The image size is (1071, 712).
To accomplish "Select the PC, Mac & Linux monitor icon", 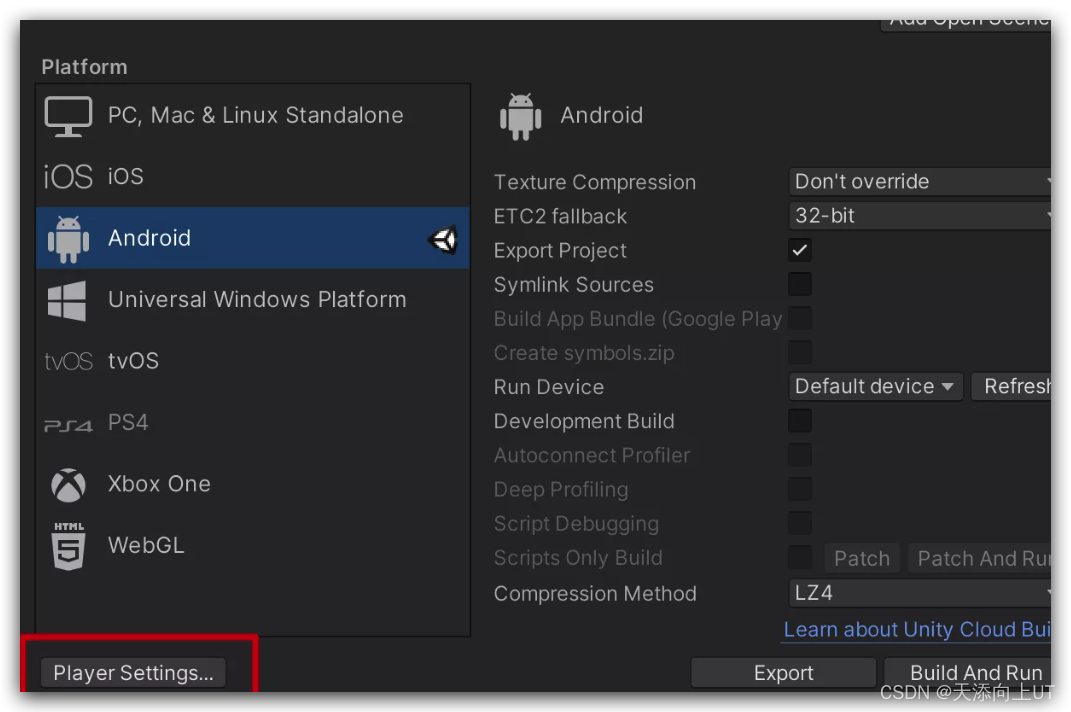I will 68,116.
